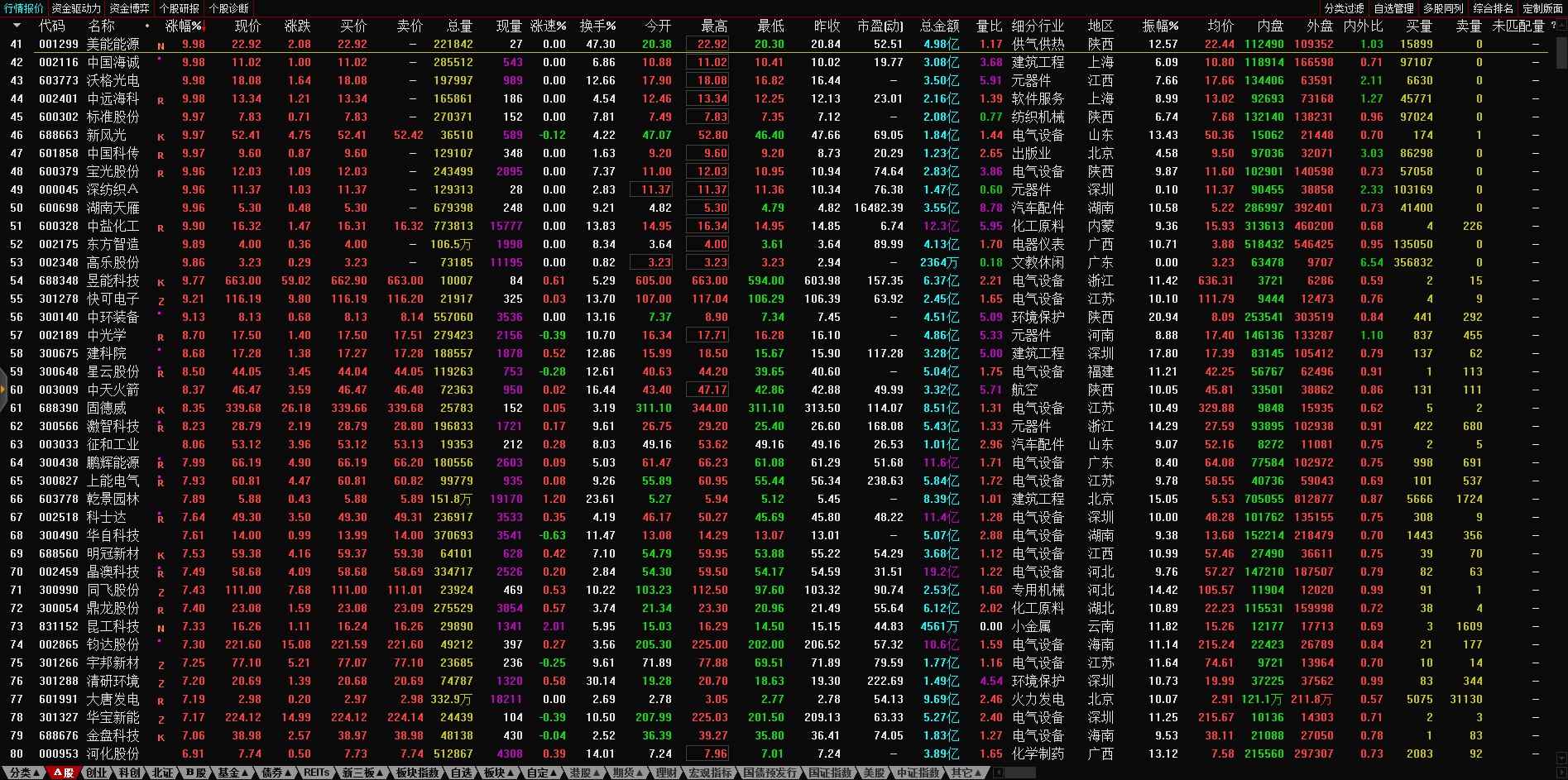The width and height of the screenshot is (1568, 780).
Task: Click the R marker beside 中远海科
Action: pyautogui.click(x=161, y=100)
